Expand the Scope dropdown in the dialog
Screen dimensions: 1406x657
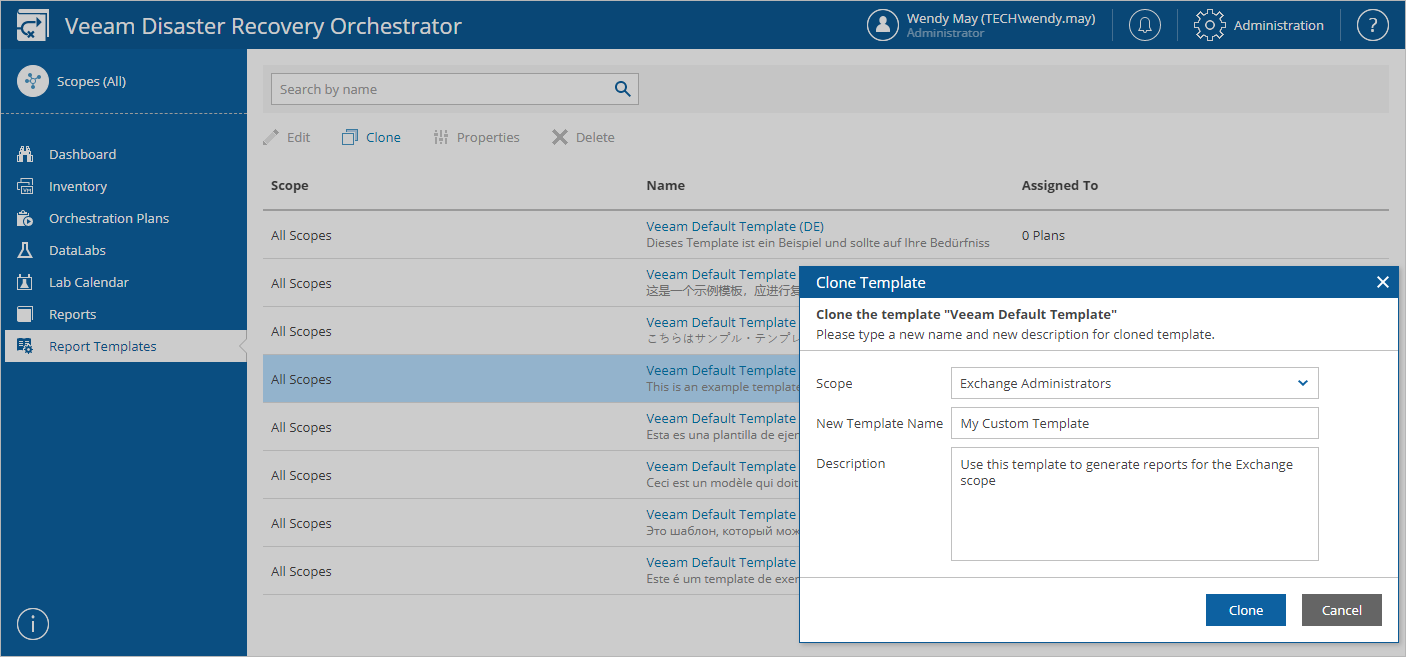(x=1302, y=383)
